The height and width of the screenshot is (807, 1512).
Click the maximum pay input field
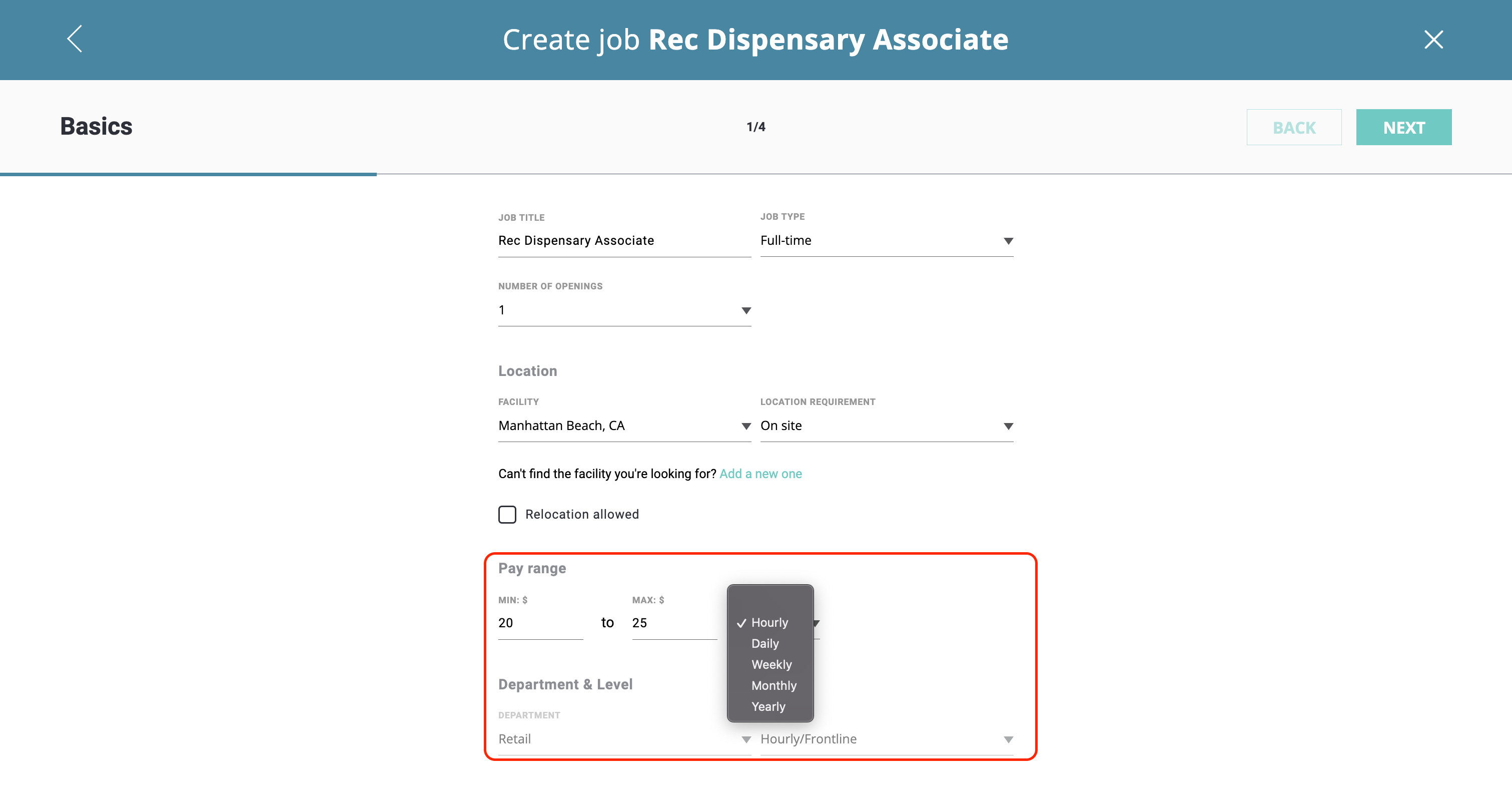point(673,623)
